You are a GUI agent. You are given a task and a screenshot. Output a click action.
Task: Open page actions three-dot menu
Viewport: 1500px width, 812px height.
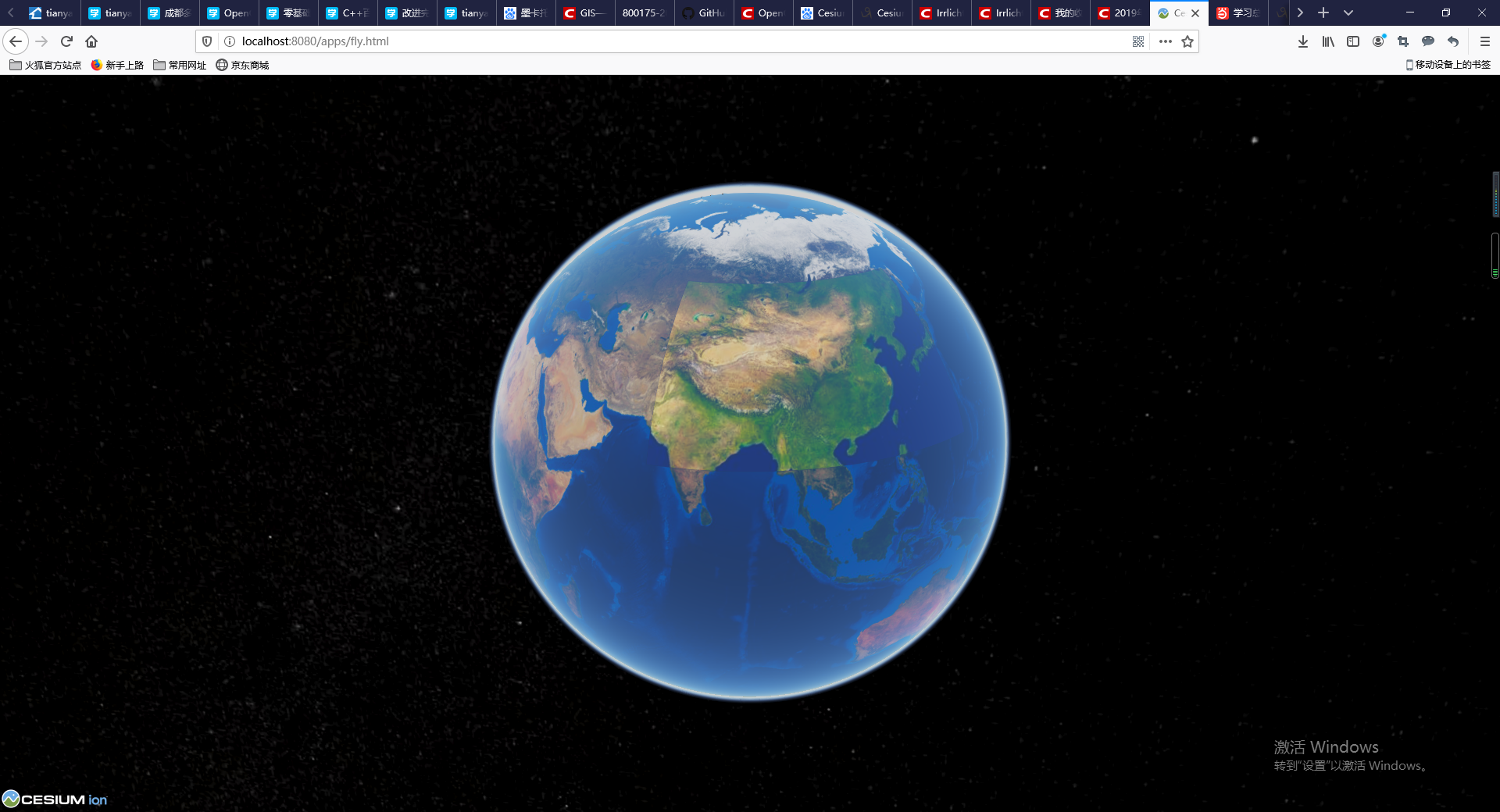tap(1165, 41)
